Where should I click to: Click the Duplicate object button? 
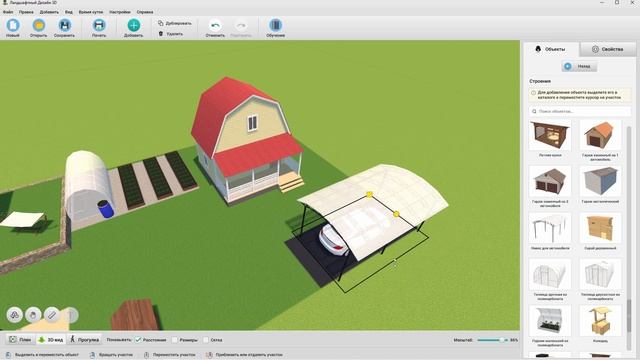[175, 23]
